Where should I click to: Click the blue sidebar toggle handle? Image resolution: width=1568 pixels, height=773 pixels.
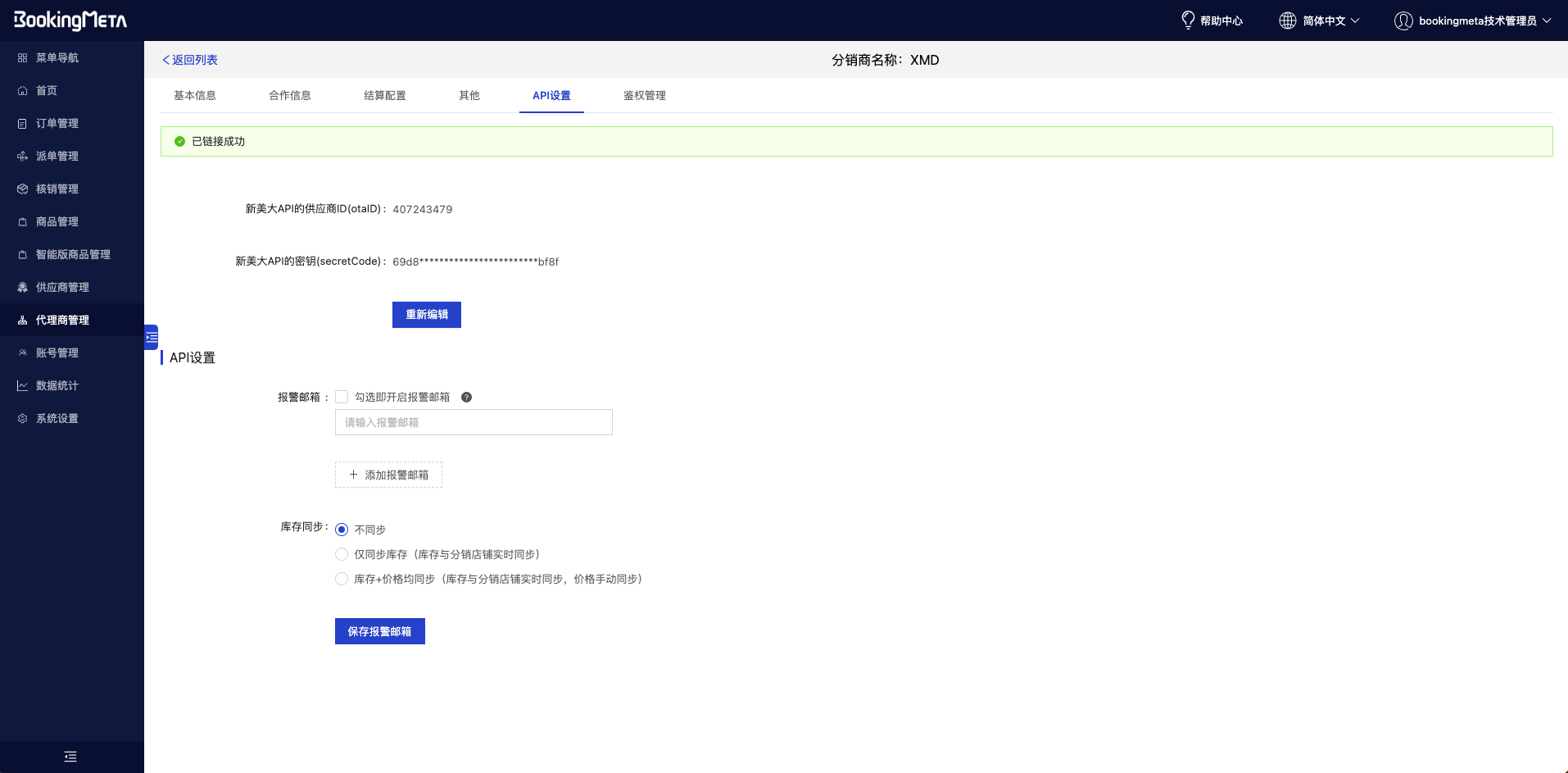[152, 337]
